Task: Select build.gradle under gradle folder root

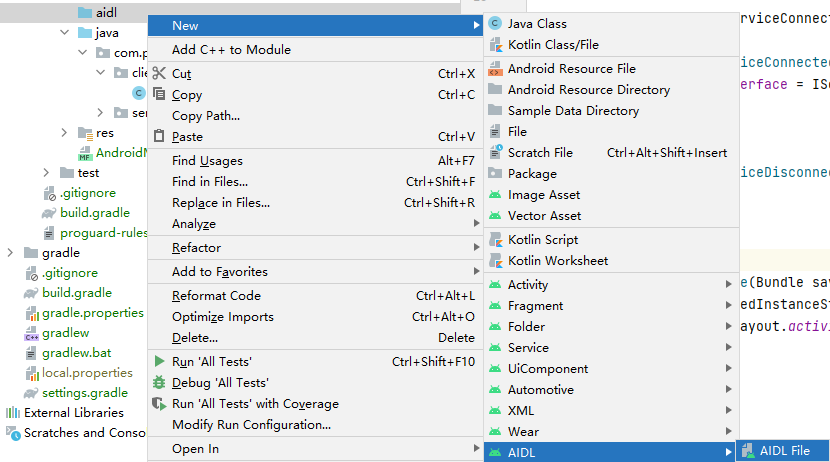Action: [77, 293]
